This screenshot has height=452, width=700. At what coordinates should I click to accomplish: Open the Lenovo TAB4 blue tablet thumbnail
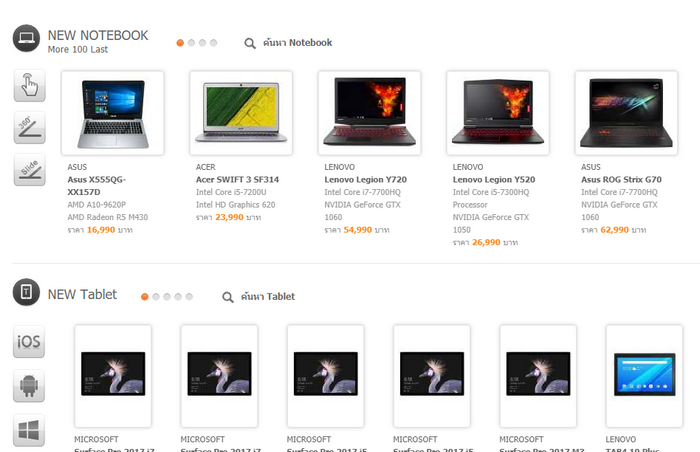coord(644,376)
